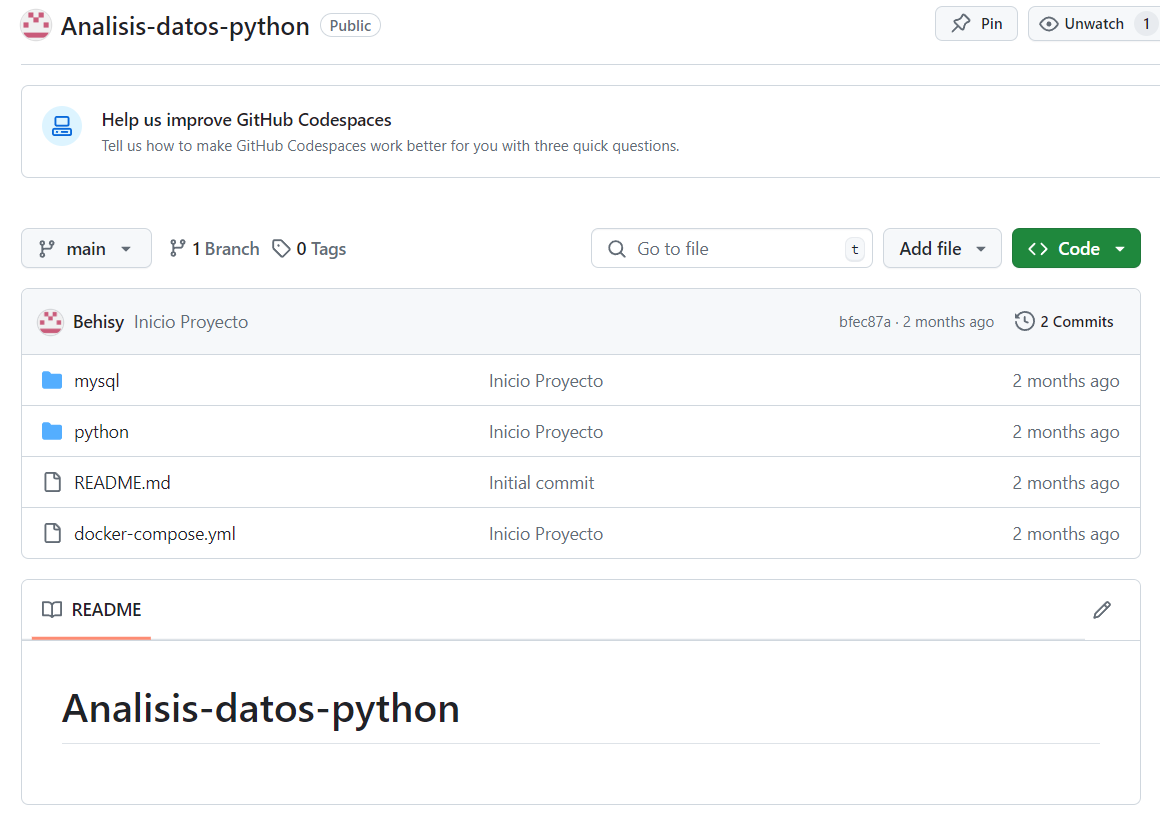The height and width of the screenshot is (818, 1160).
Task: Edit the README using the pencil icon
Action: tap(1102, 609)
